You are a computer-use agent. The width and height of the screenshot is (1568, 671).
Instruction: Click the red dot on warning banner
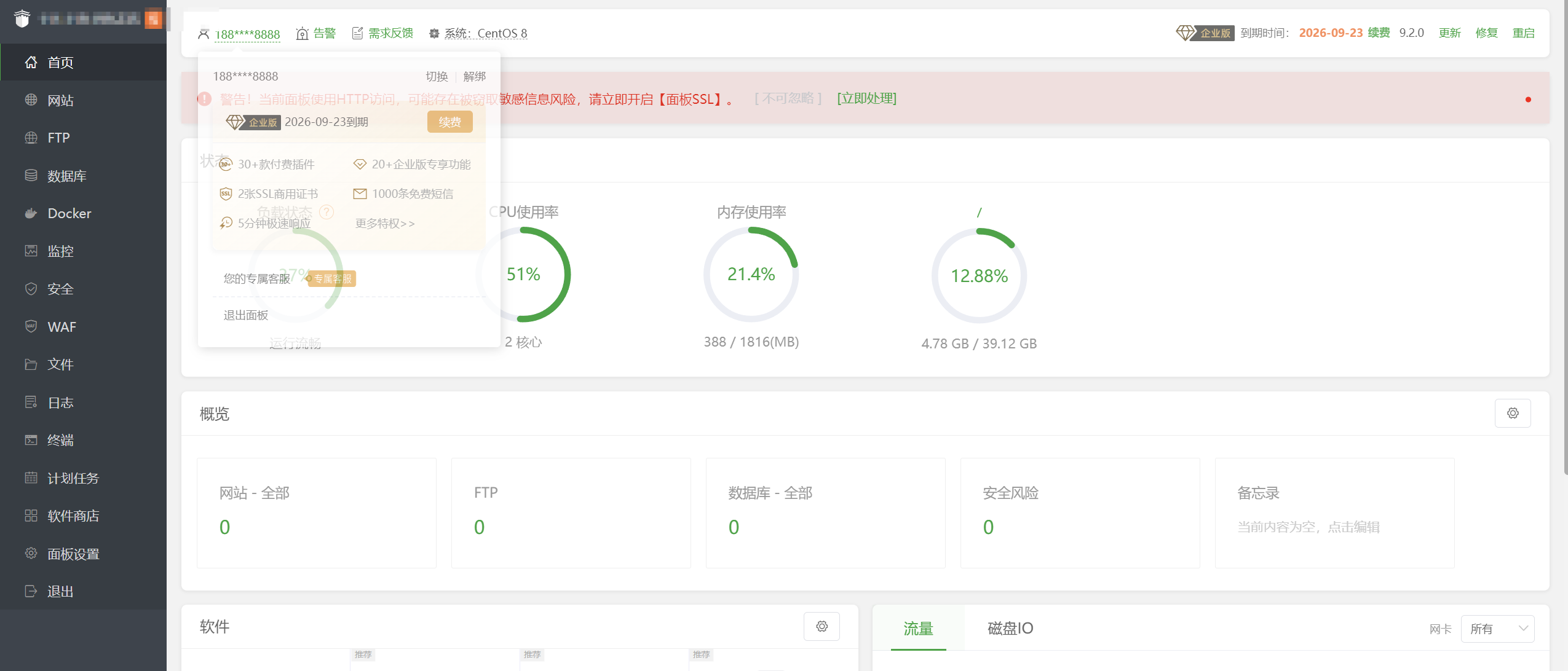[x=1528, y=100]
